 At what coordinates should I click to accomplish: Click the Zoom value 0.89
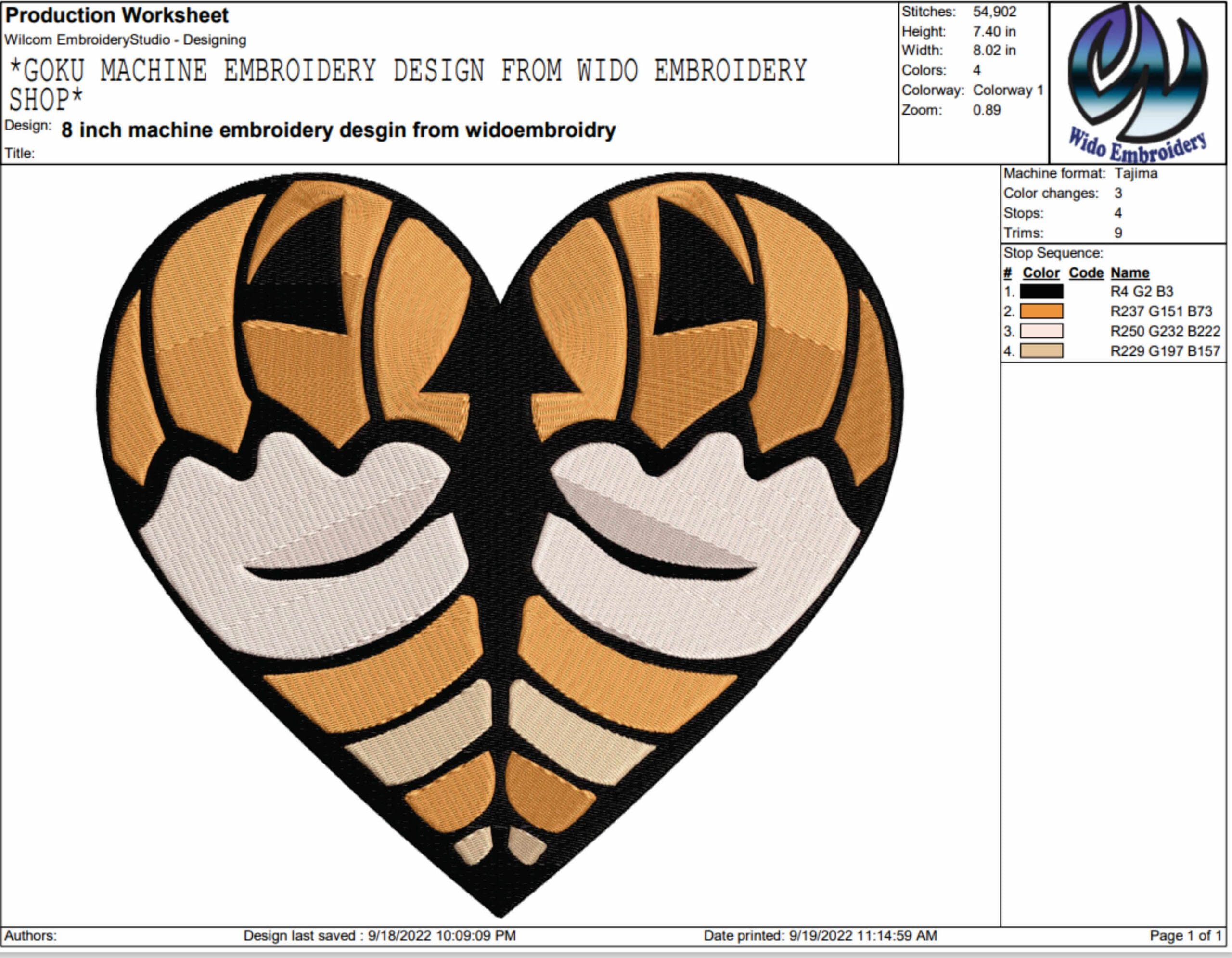(987, 110)
